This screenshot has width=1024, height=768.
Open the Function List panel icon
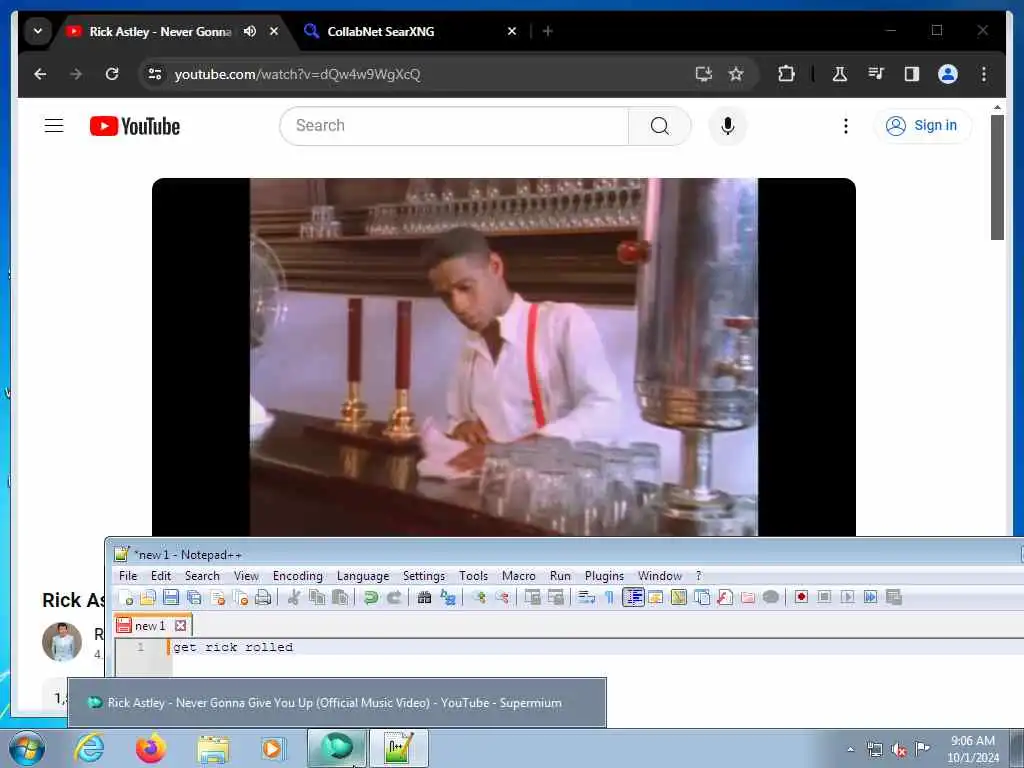click(725, 598)
